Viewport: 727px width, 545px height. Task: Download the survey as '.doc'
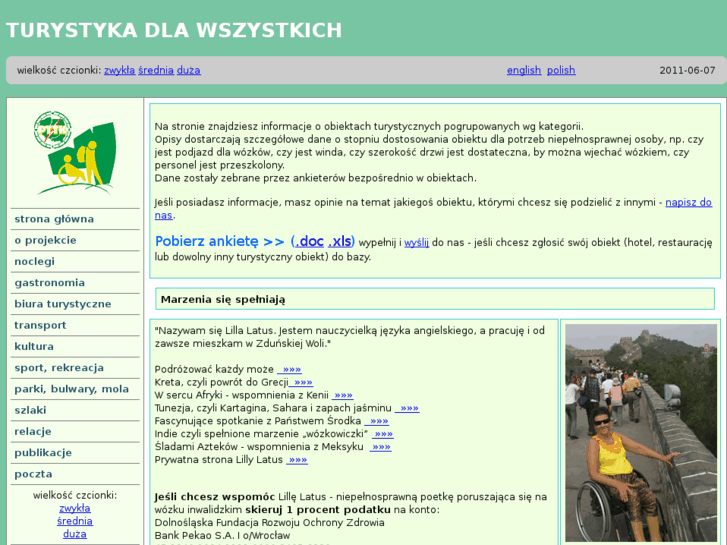pyautogui.click(x=309, y=242)
